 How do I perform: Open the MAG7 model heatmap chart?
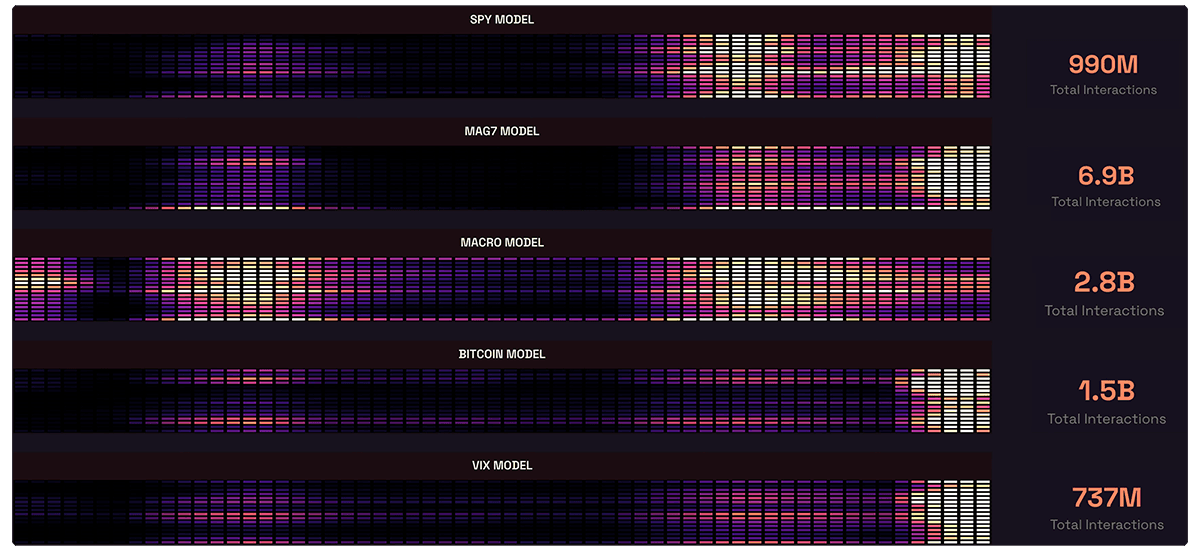tap(502, 177)
